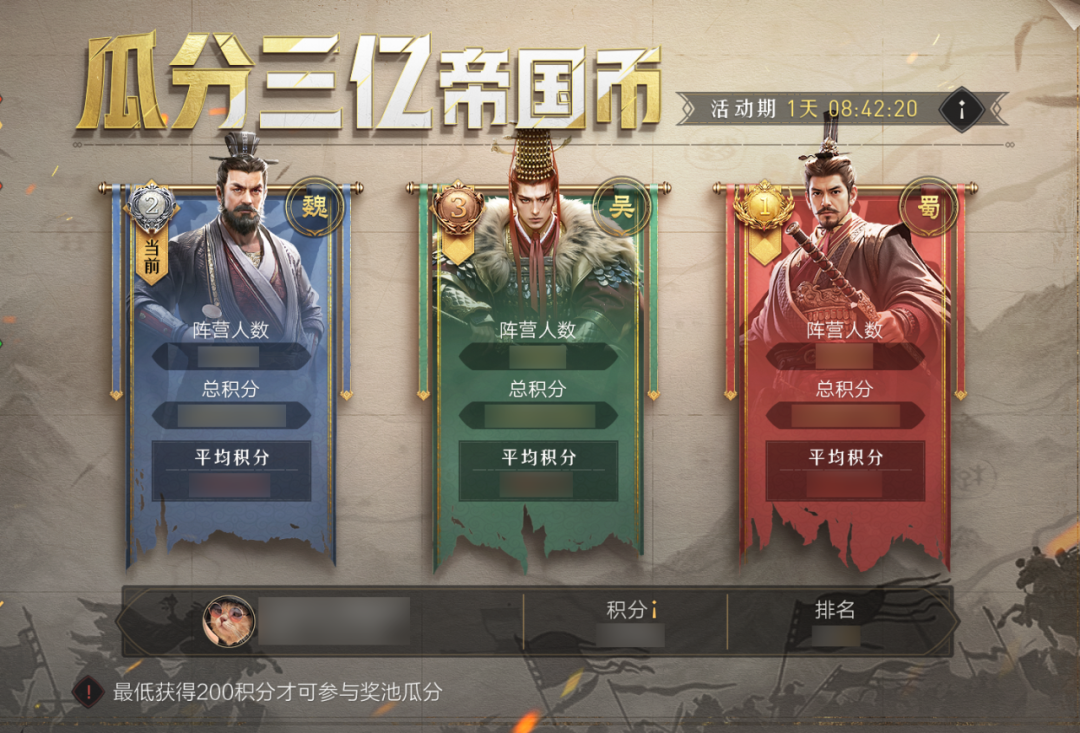This screenshot has width=1080, height=733.
Task: Open the event info diamond icon
Action: coord(962,109)
